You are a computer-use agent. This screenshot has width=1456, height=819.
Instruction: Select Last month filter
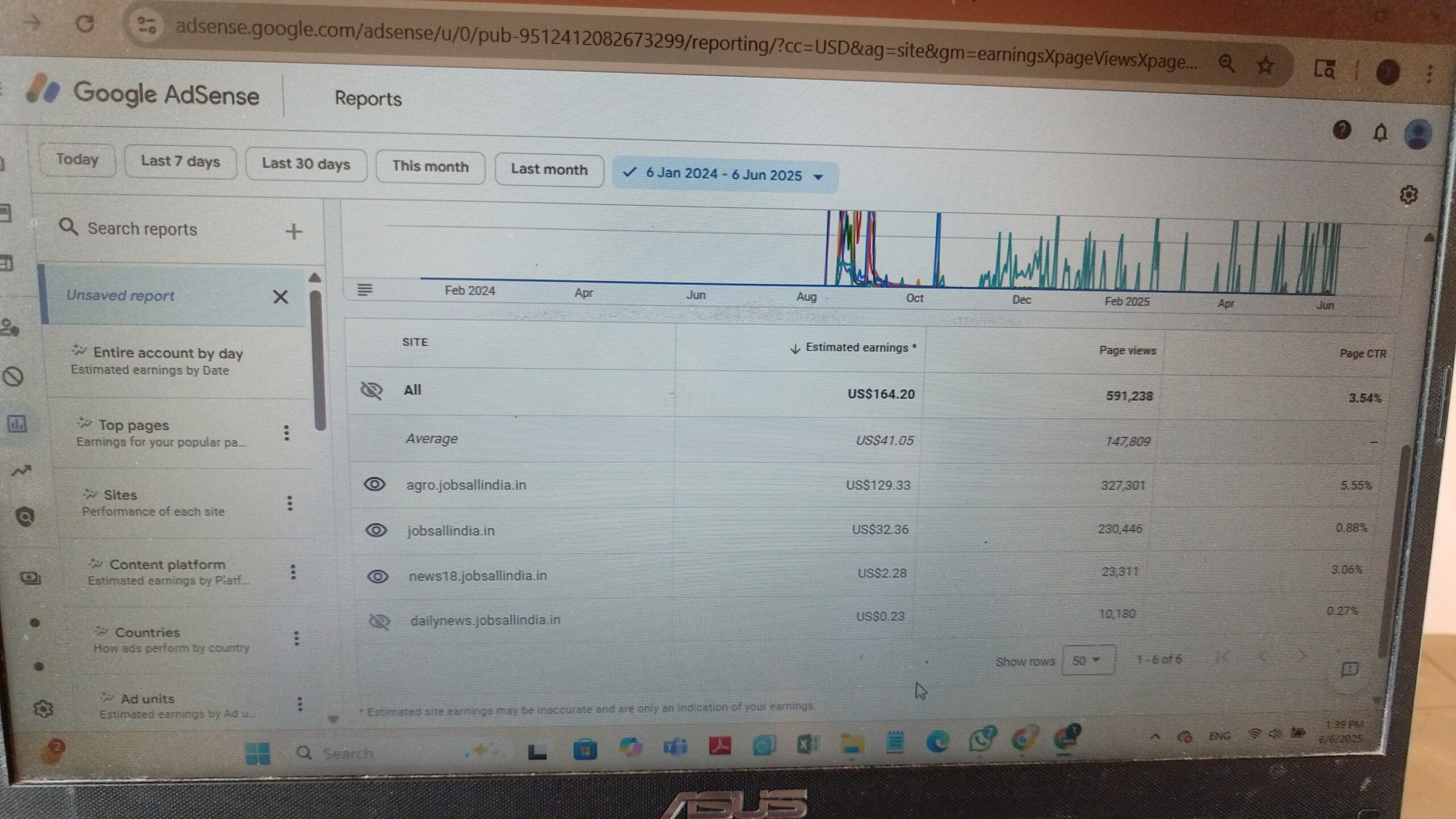pos(549,169)
